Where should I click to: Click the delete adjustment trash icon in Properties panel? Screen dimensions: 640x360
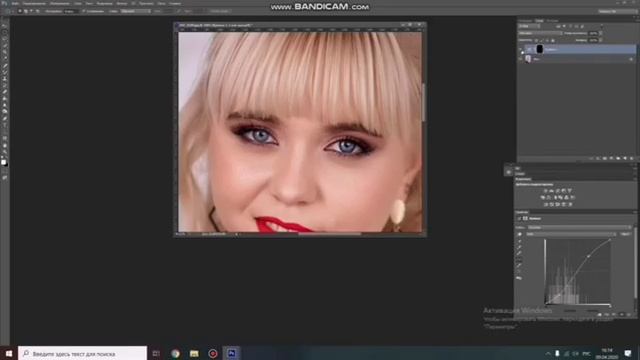pos(629,314)
